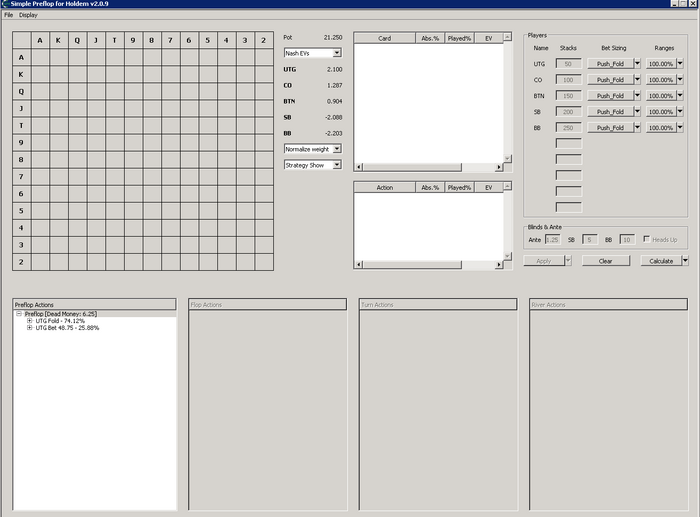700x517 pixels.
Task: Click the Pot value 21.250
Action: click(x=333, y=38)
